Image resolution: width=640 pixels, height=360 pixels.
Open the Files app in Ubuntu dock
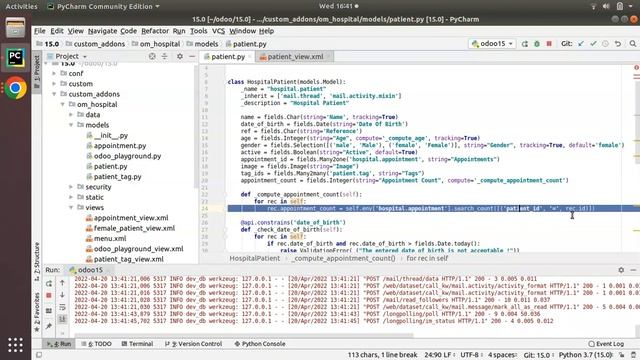tap(16, 27)
